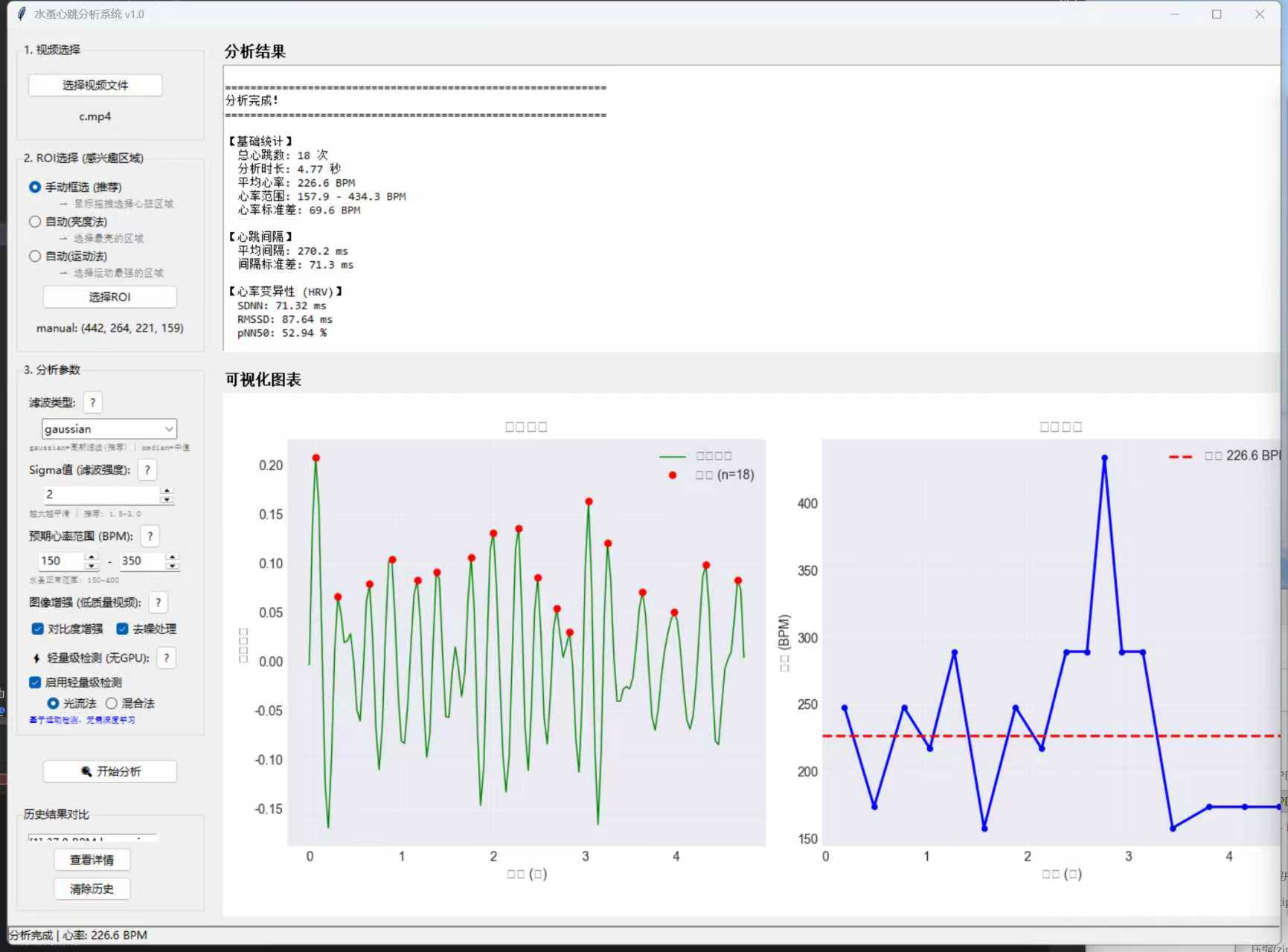Viewport: 1288px width, 952px height.
Task: Expand the gaussian filter type dropdown
Action: point(169,429)
